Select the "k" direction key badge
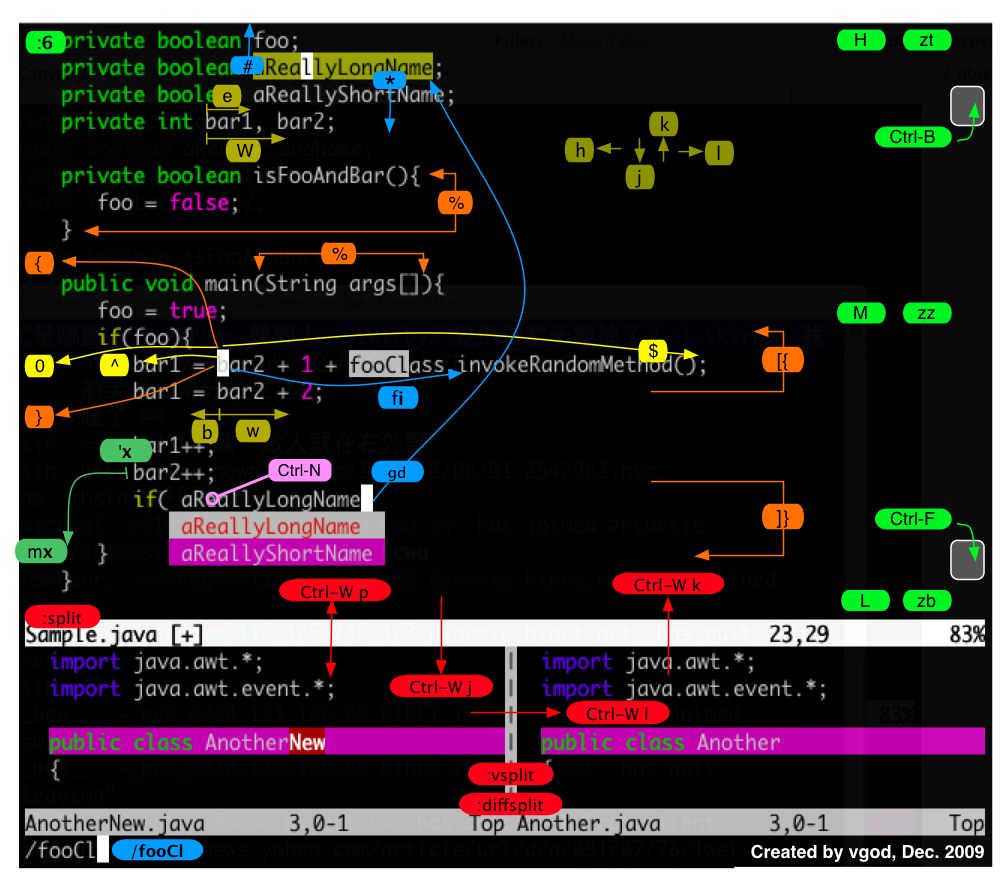The height and width of the screenshot is (884, 1008). tap(663, 124)
